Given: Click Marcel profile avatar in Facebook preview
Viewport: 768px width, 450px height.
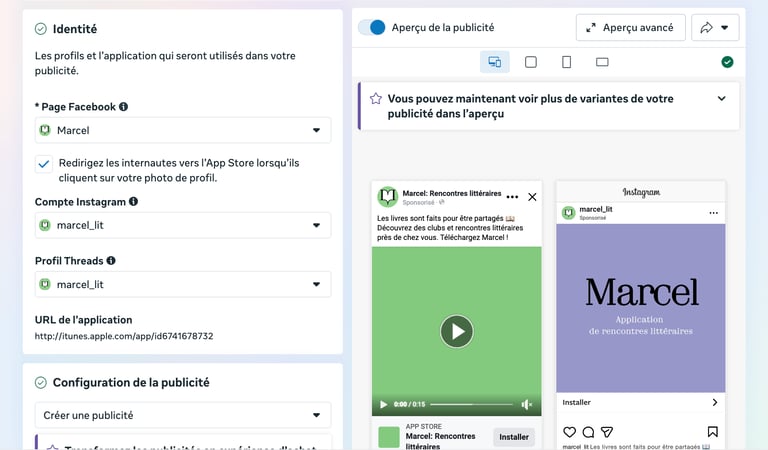Looking at the screenshot, I should 387,197.
